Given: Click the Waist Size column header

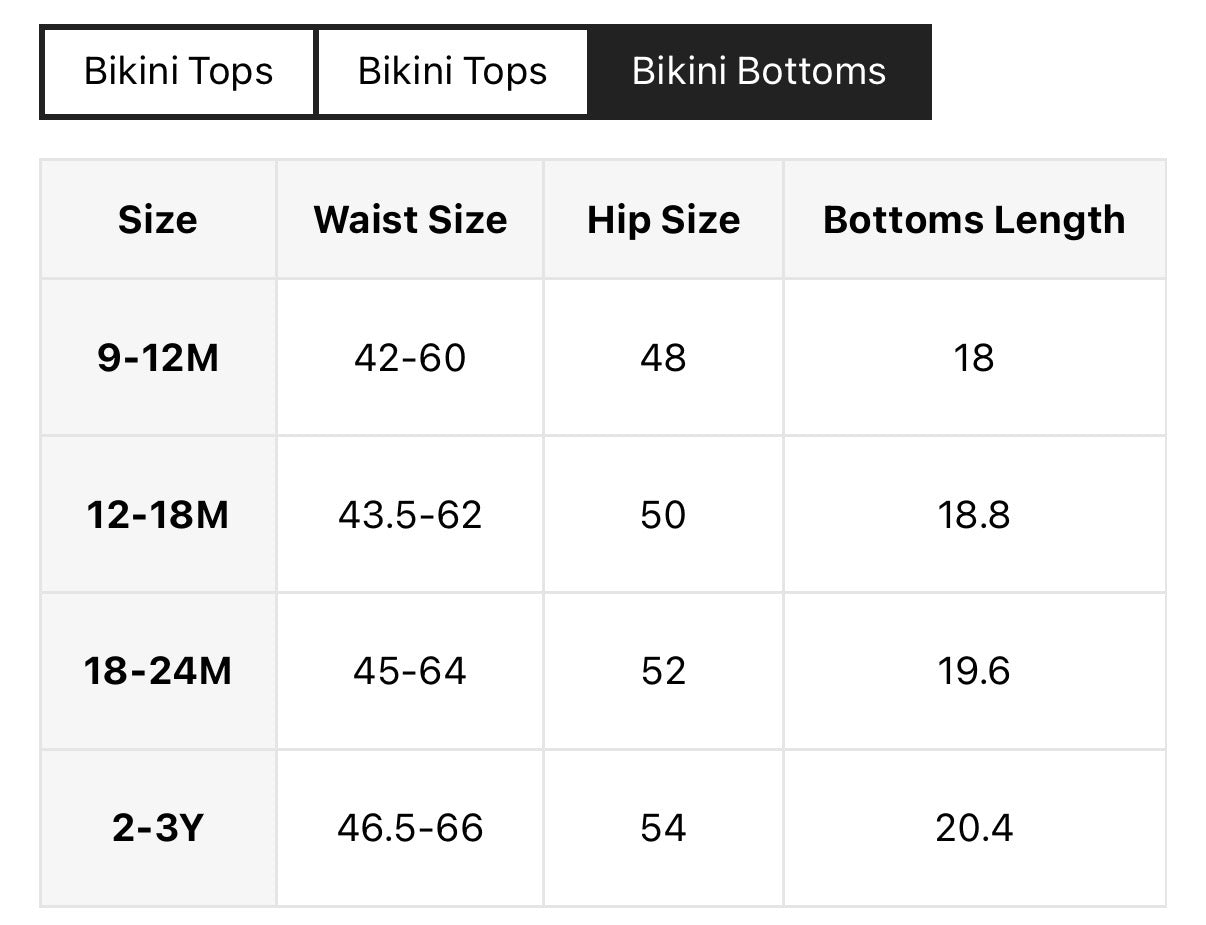Looking at the screenshot, I should (x=410, y=220).
